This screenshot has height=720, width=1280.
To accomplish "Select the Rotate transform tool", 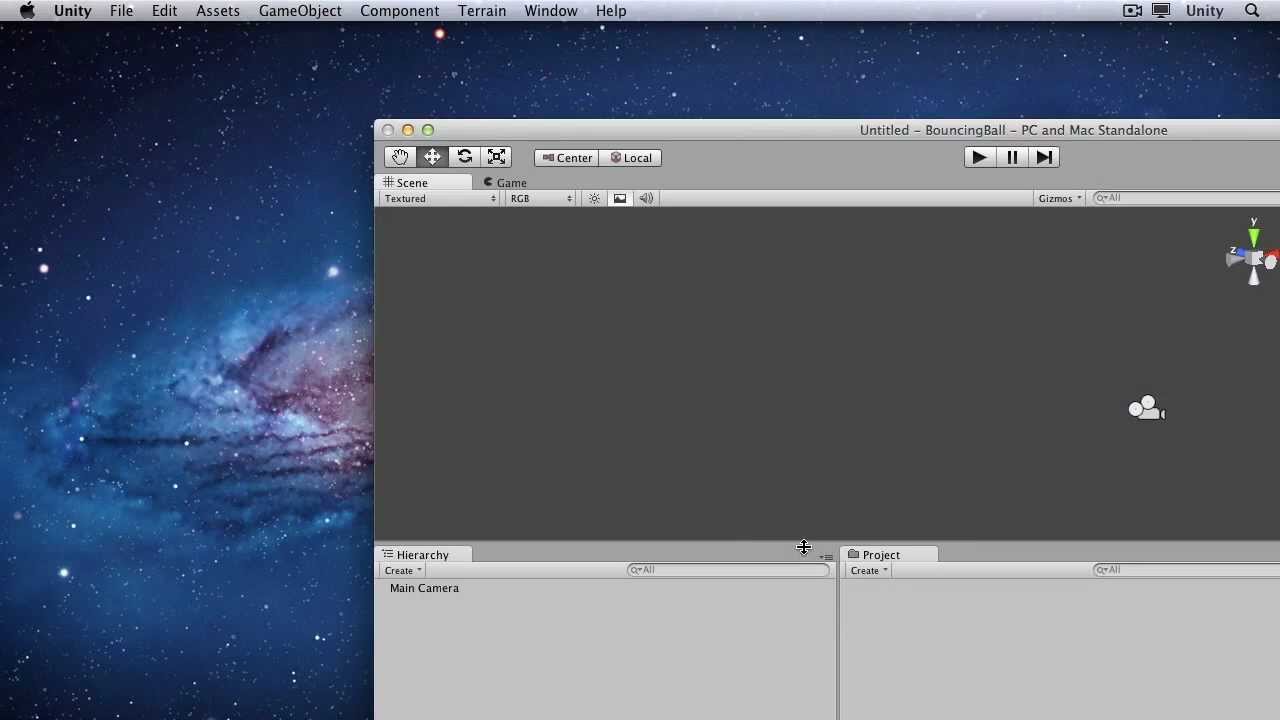I will [x=464, y=157].
